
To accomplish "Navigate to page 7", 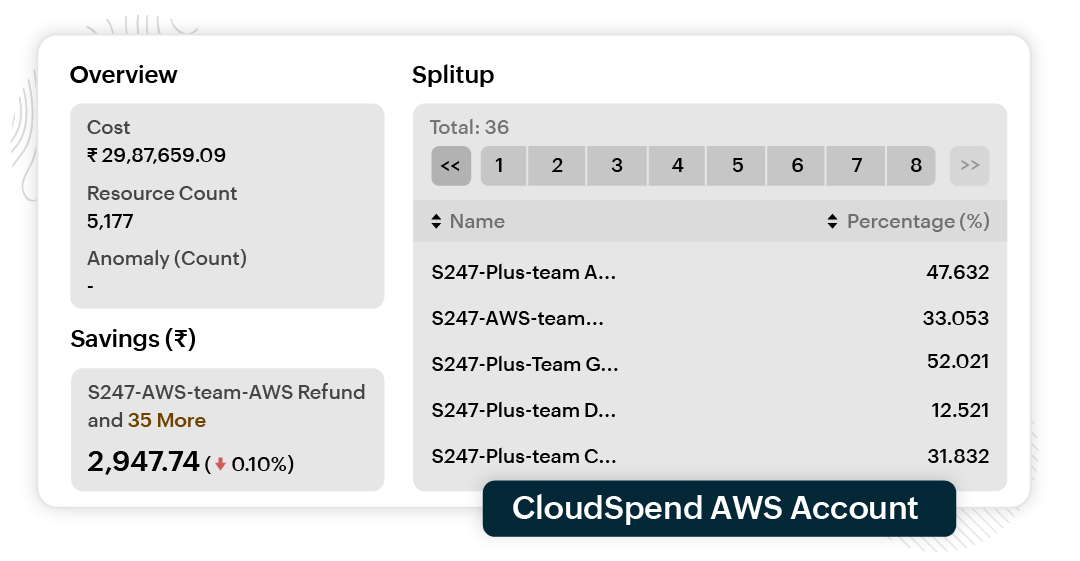I will coord(857,166).
